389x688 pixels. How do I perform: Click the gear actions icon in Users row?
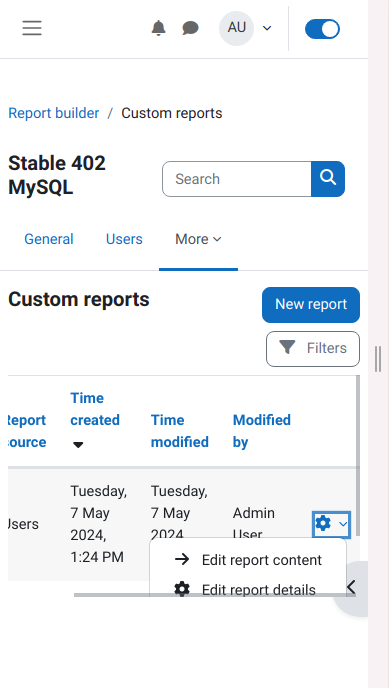[331, 524]
